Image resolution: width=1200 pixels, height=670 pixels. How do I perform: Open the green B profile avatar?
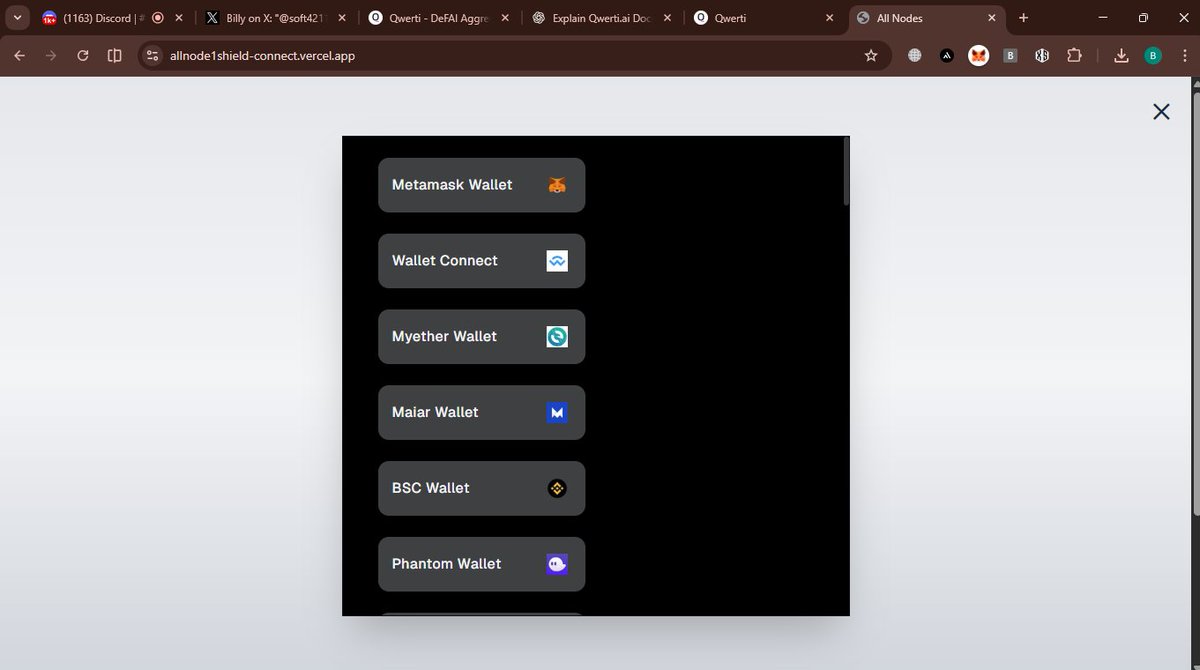pyautogui.click(x=1153, y=56)
